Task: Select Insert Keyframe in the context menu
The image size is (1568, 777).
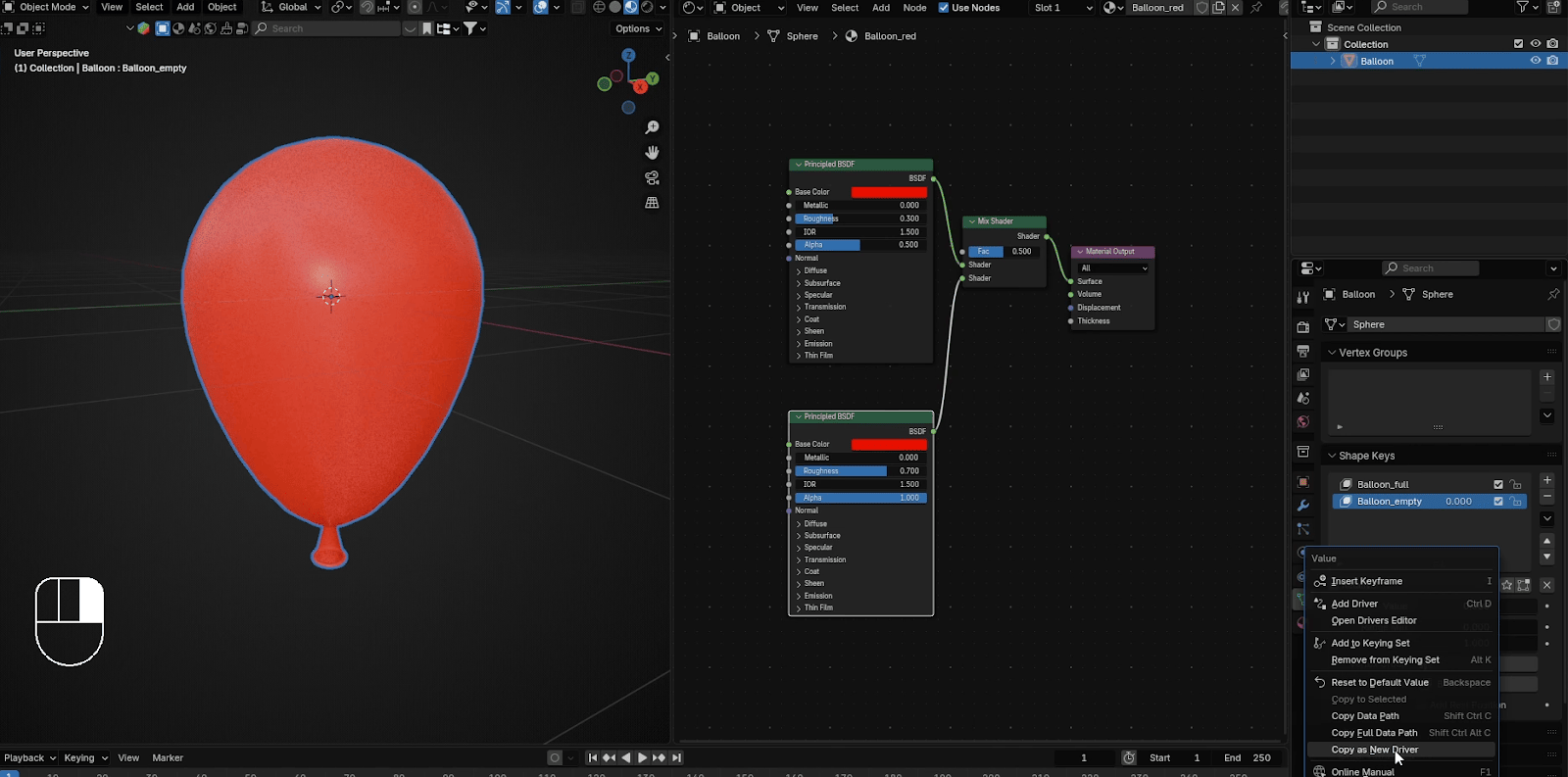Action: [1366, 581]
